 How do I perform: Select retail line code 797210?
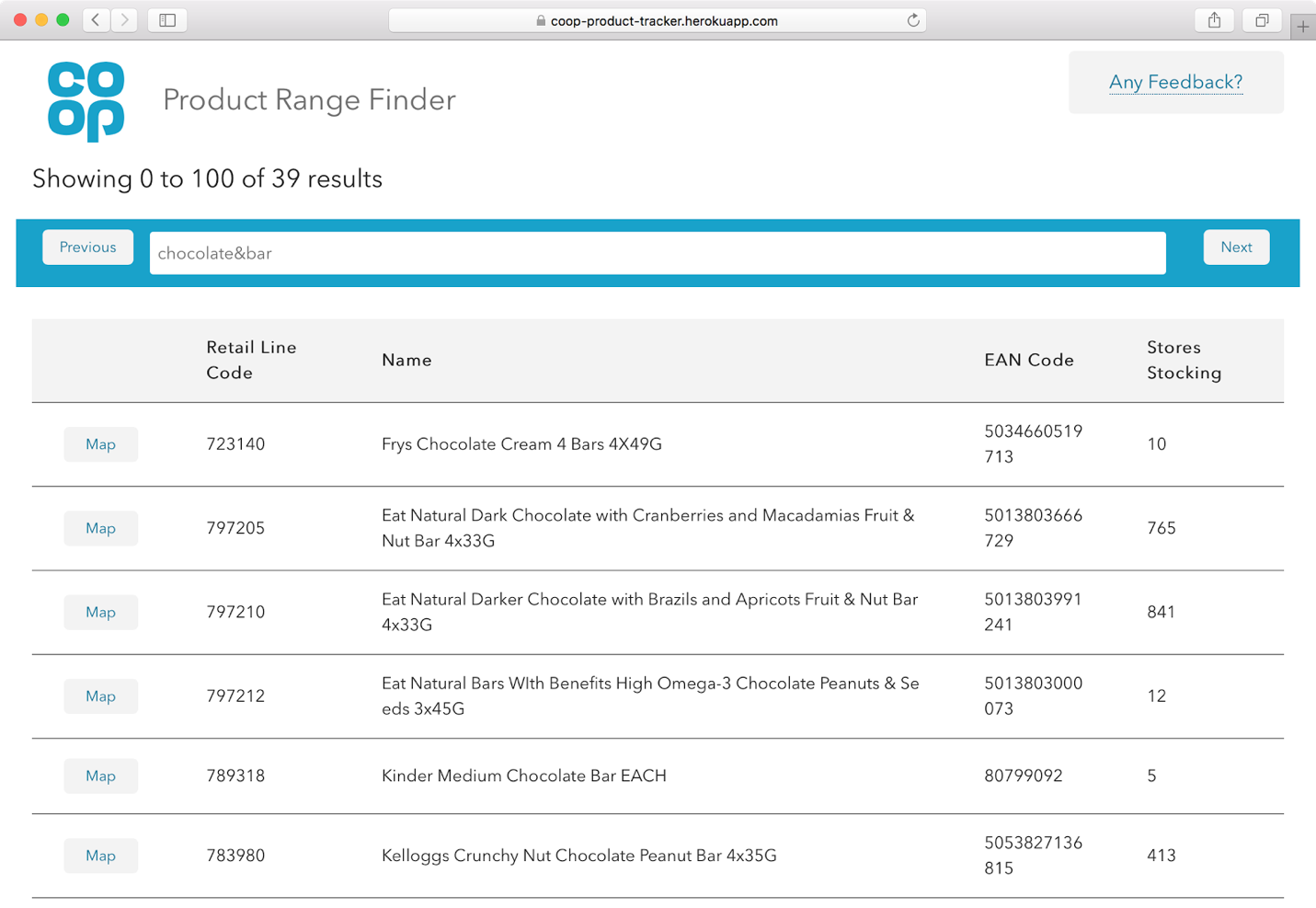(x=235, y=612)
